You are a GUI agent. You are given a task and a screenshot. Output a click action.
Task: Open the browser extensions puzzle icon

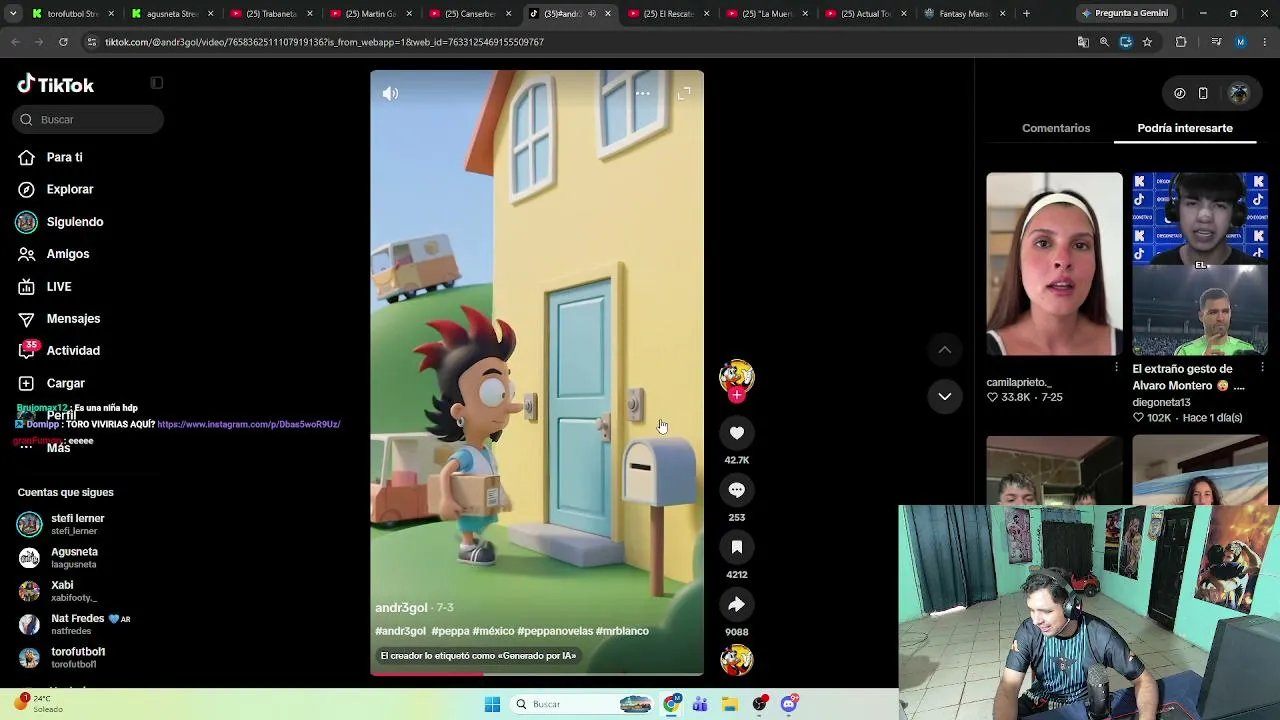tap(1181, 42)
